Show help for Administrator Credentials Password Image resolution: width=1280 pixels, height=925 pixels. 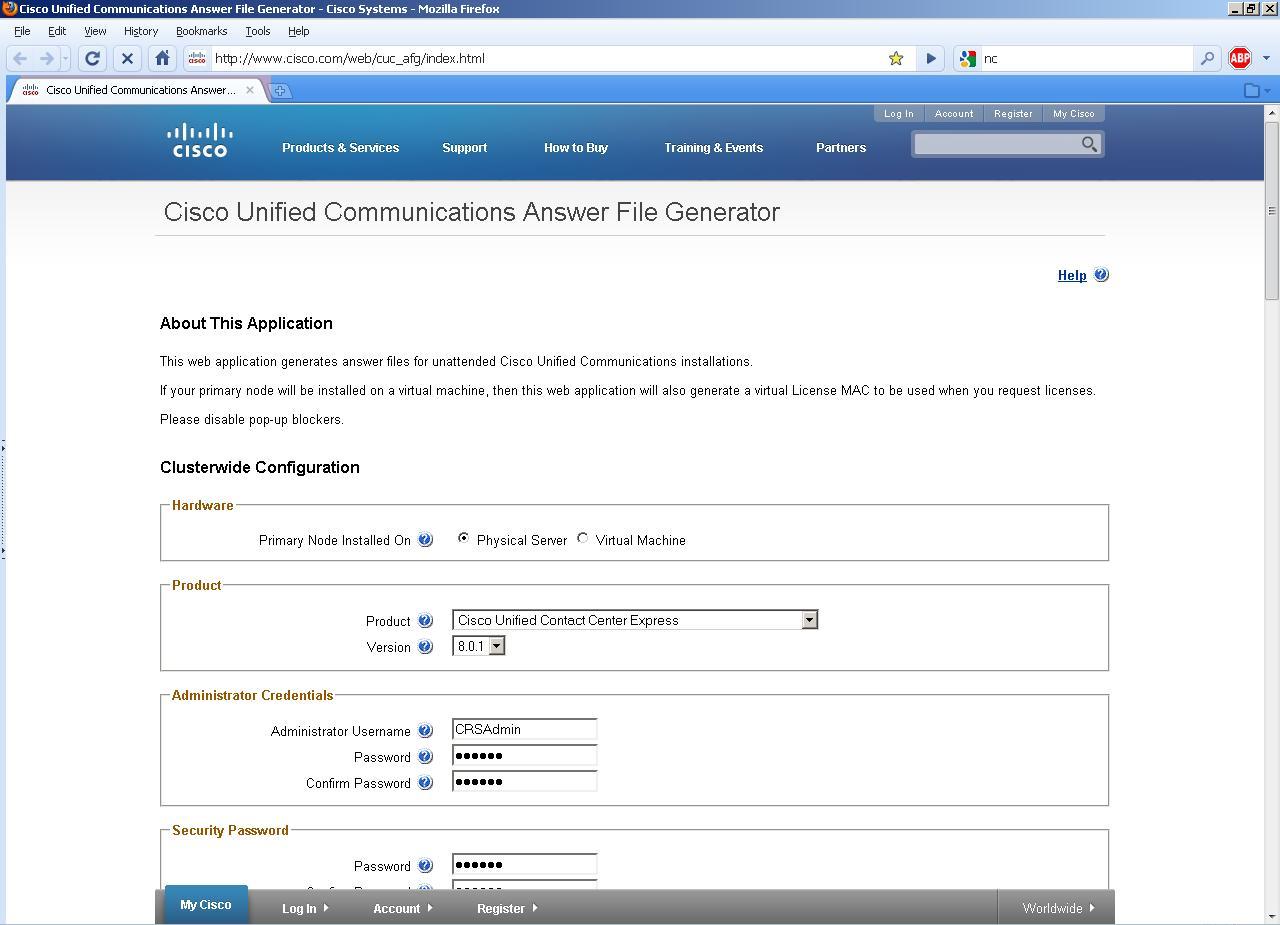click(x=425, y=757)
